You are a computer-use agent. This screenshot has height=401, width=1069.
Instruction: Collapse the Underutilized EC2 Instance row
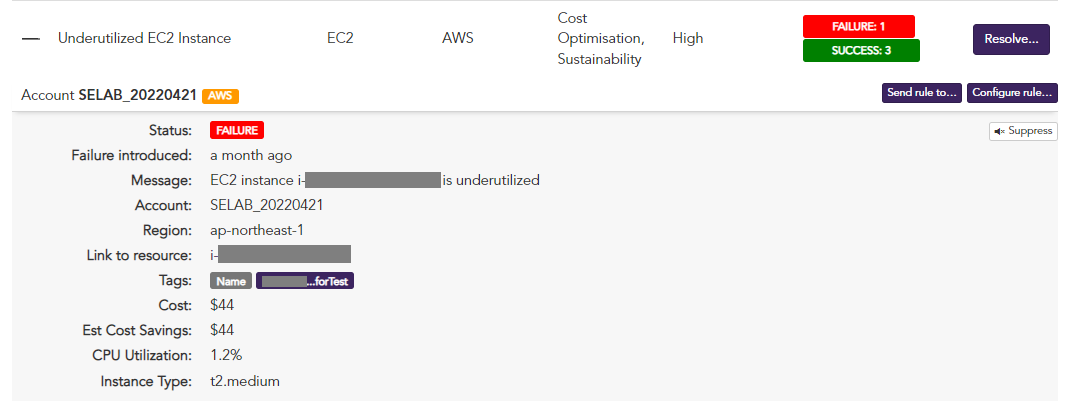coord(31,39)
